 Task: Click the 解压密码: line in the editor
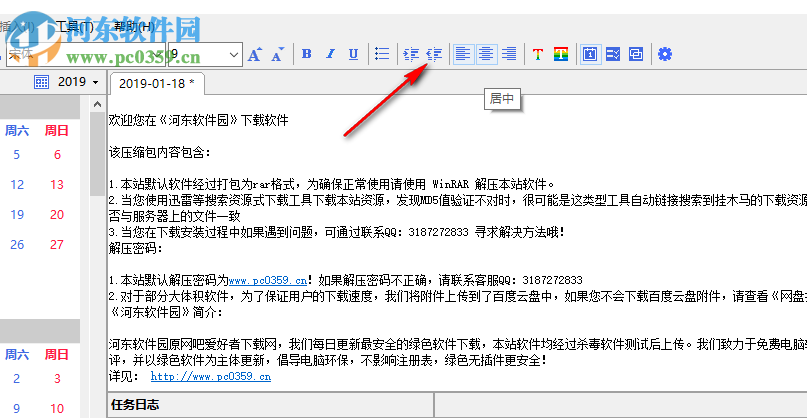[136, 249]
